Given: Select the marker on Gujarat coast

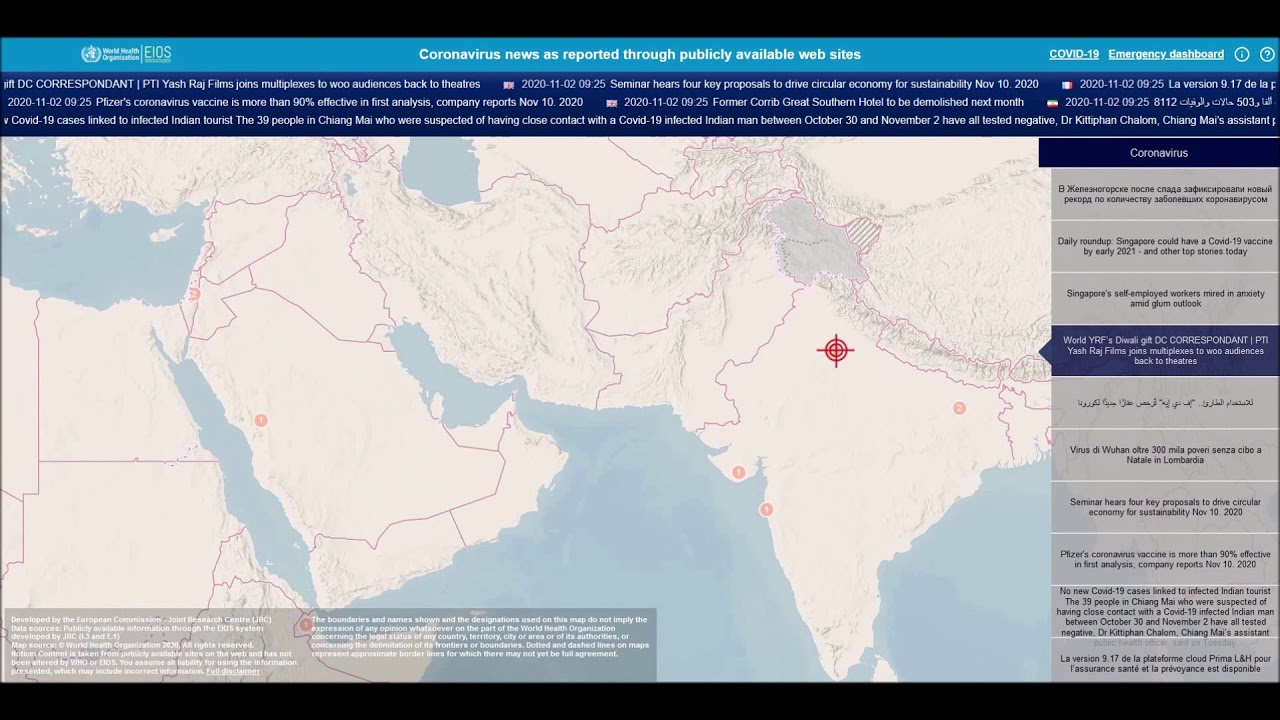Looking at the screenshot, I should 738,473.
